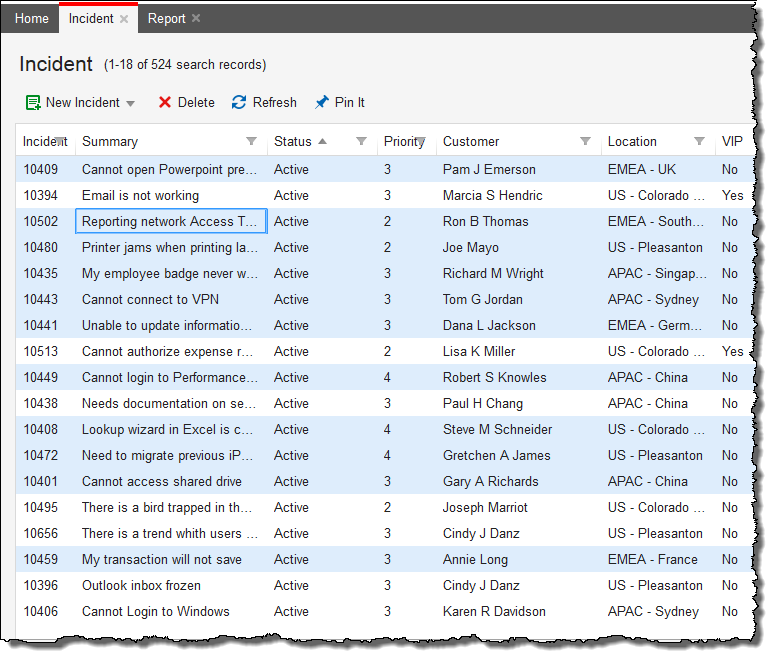Click the Refresh button label
Viewport: 774px width, 658px height.
(x=274, y=102)
